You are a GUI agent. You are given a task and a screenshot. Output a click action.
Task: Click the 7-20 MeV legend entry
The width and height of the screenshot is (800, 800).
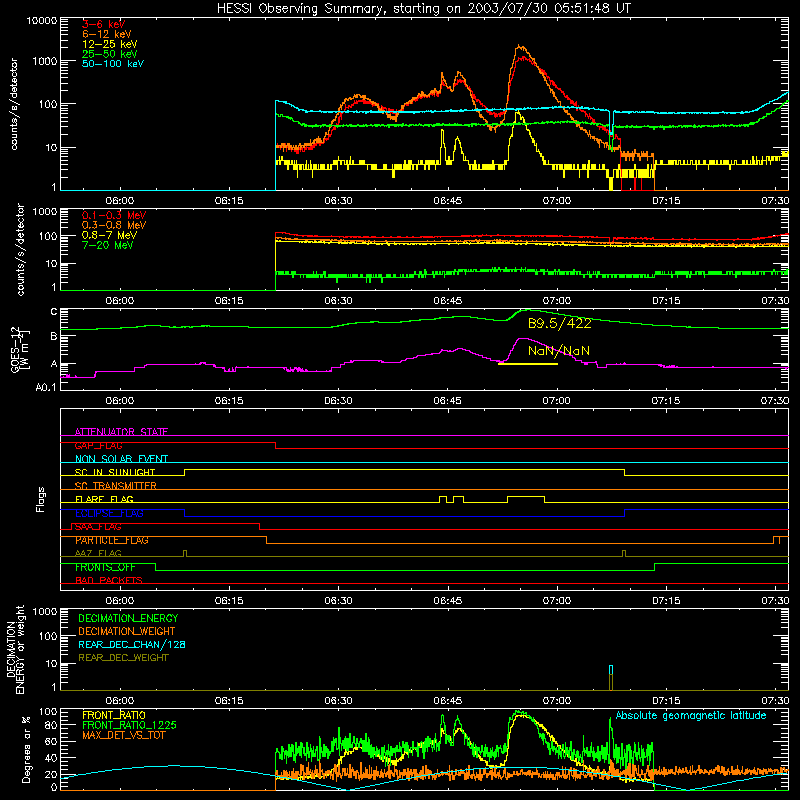[x=108, y=245]
